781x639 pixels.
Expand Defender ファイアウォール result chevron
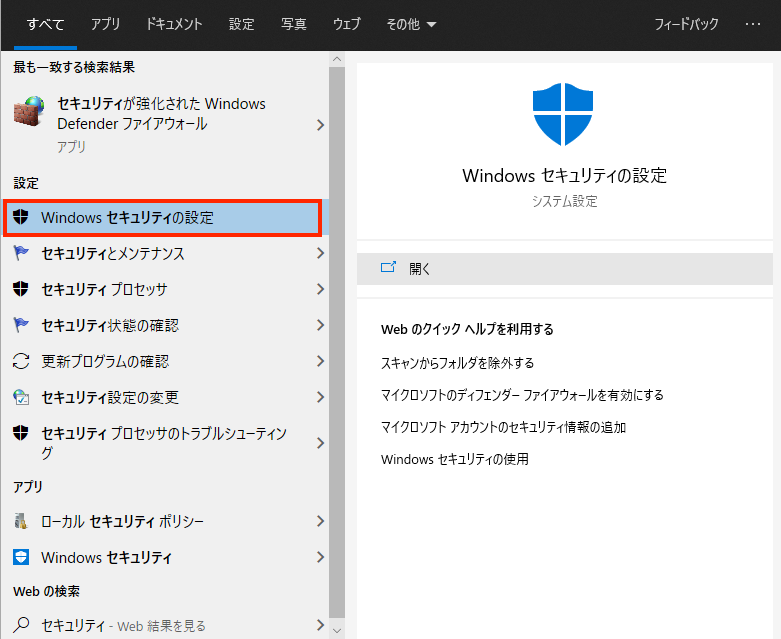click(x=320, y=125)
